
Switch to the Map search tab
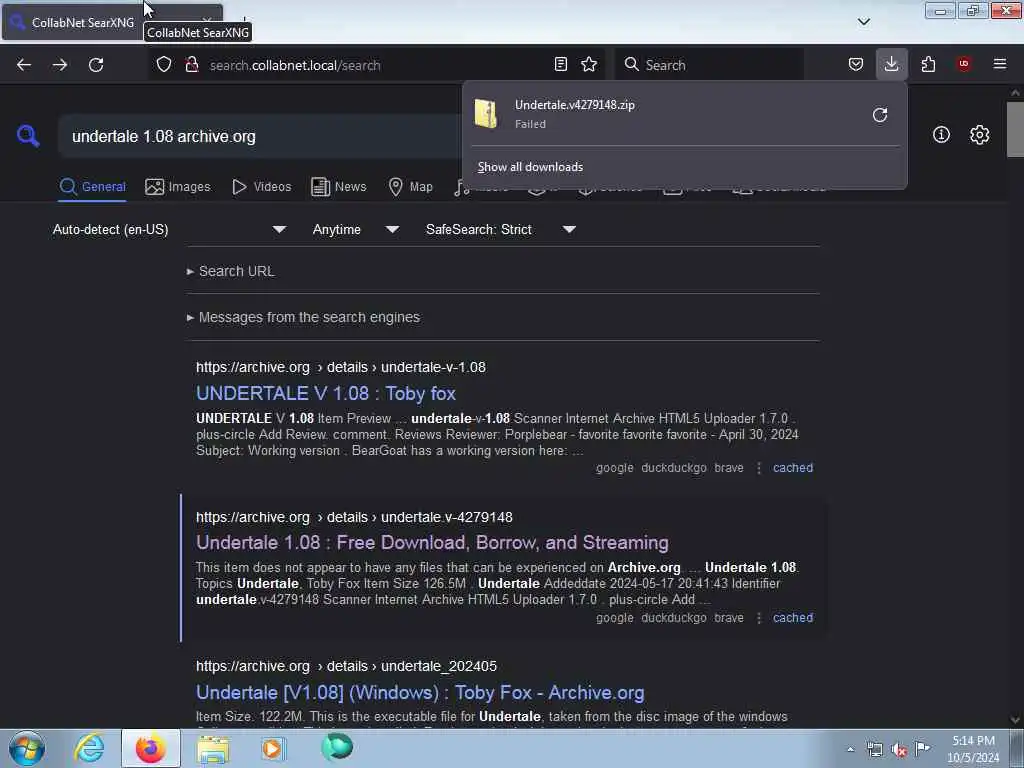click(411, 187)
